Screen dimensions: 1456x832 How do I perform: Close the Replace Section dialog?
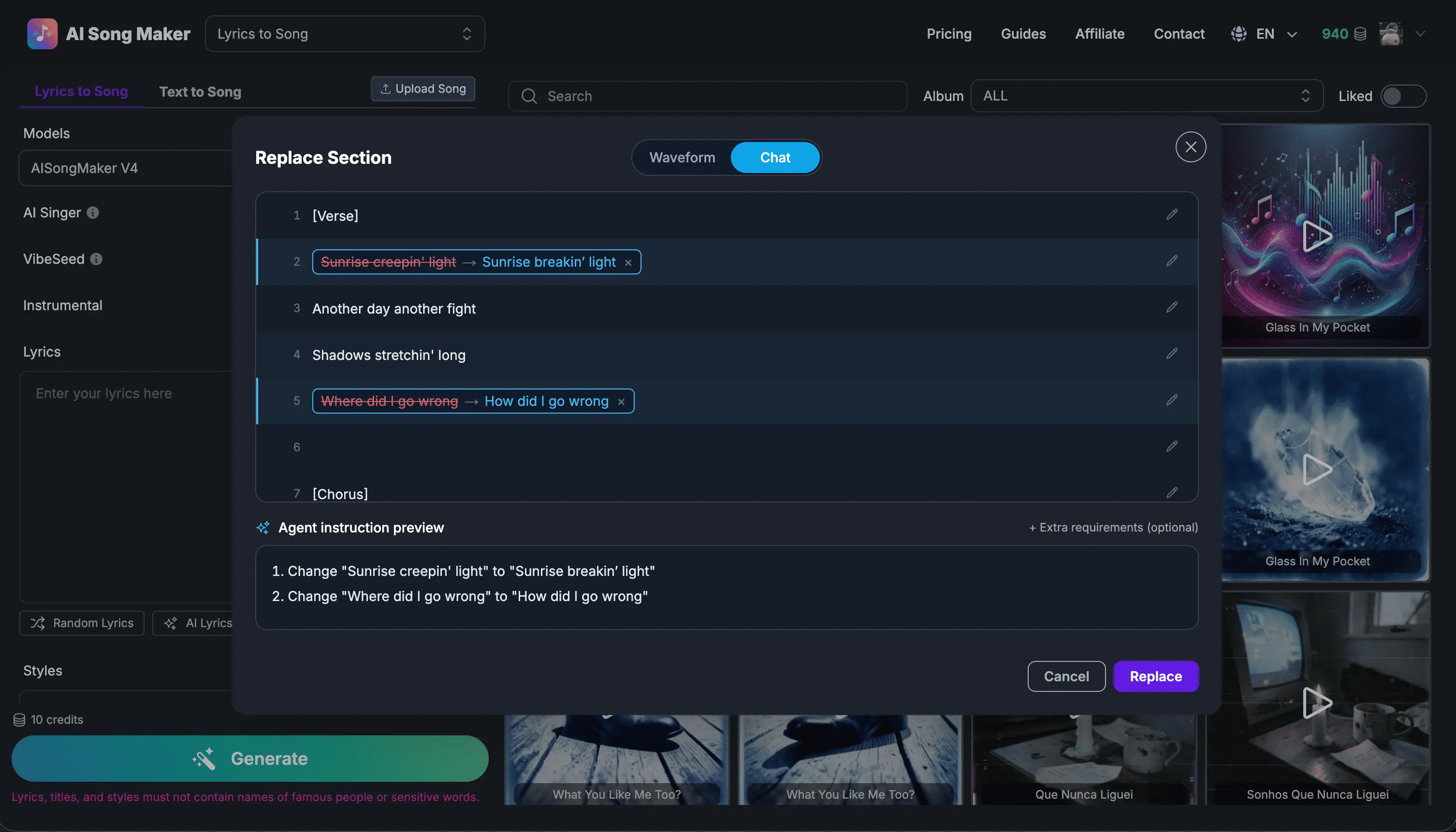coord(1191,147)
